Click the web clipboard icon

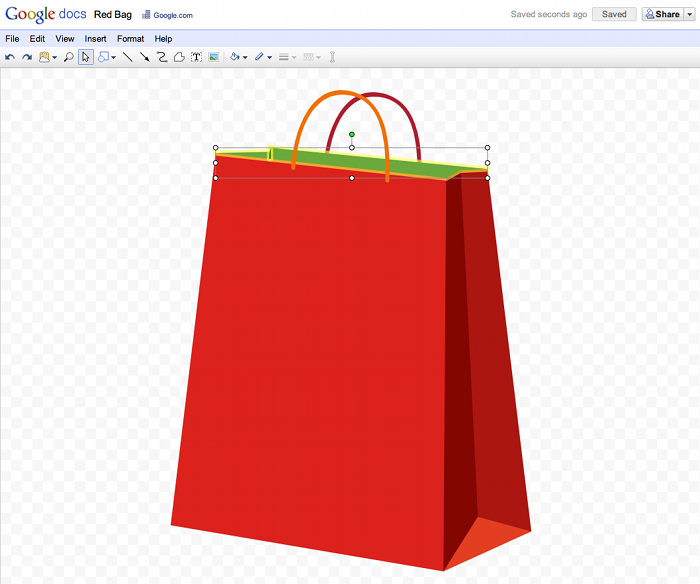(x=44, y=57)
